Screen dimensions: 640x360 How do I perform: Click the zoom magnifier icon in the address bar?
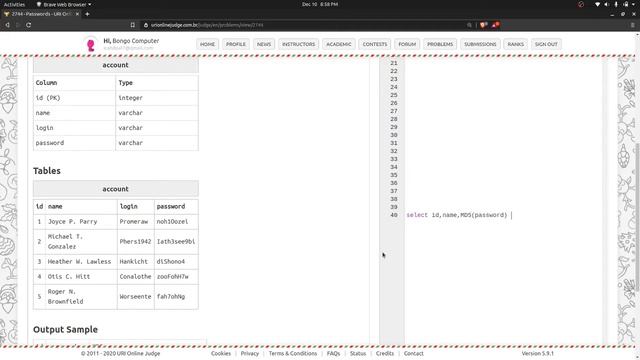point(469,25)
